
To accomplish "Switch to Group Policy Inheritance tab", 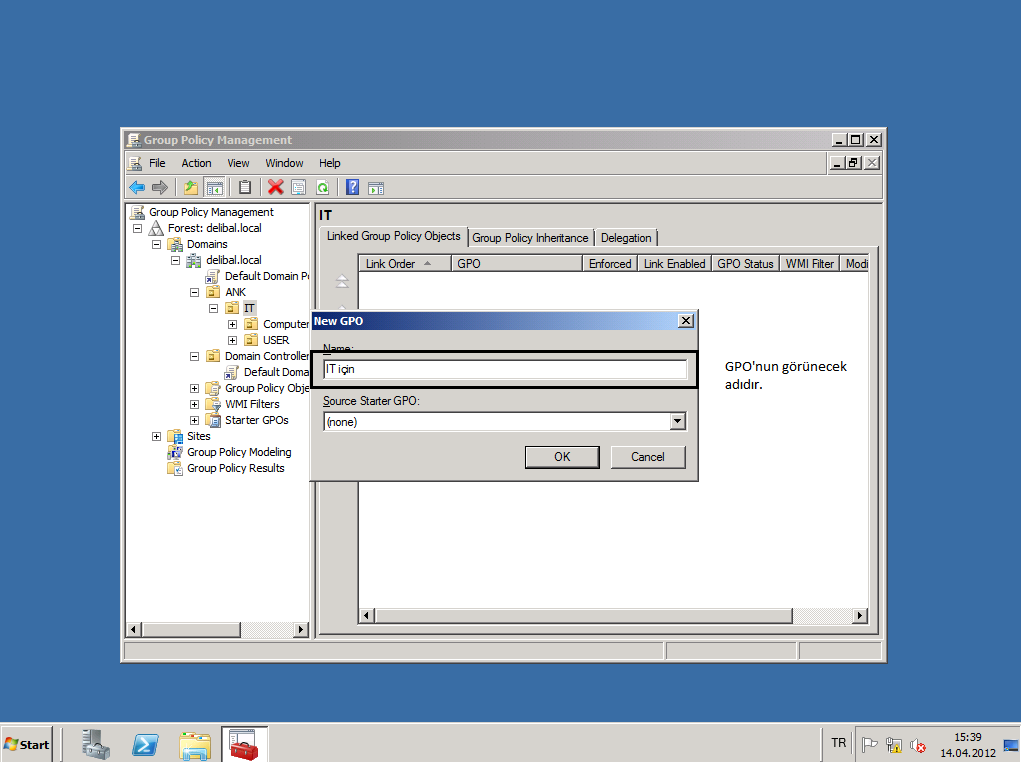I will coord(530,238).
